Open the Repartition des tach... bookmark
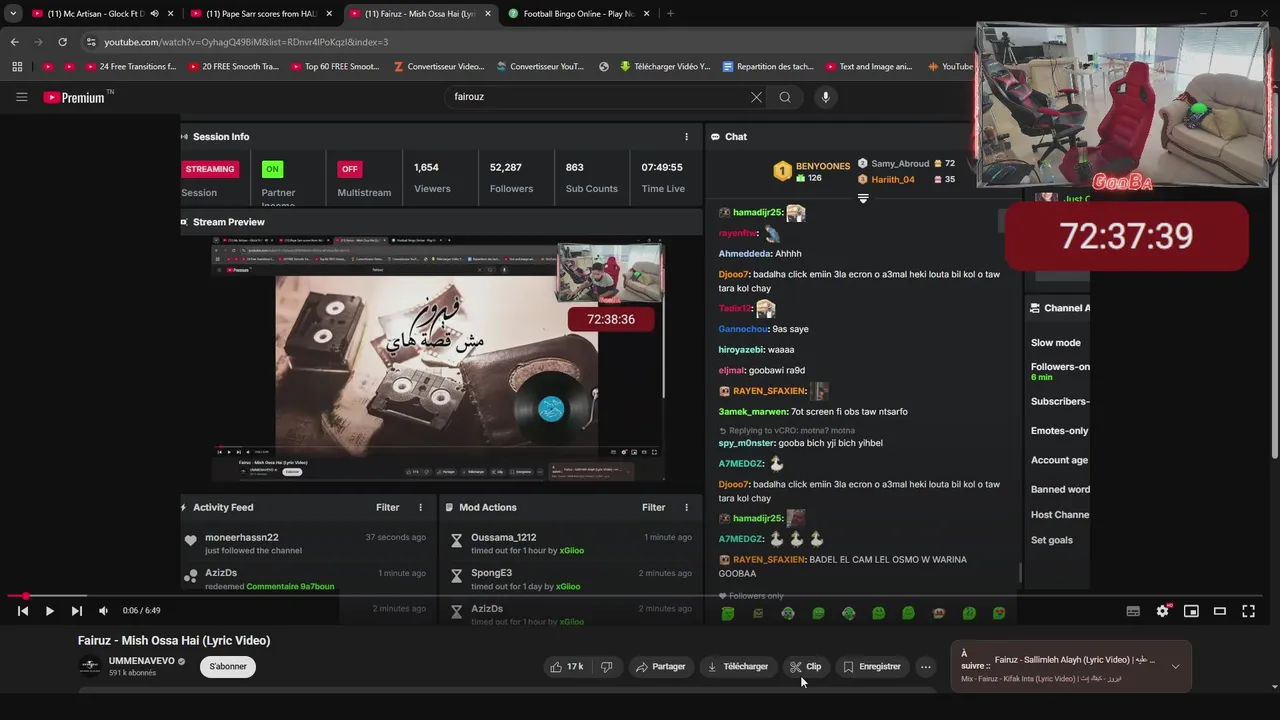This screenshot has height=720, width=1280. [767, 67]
